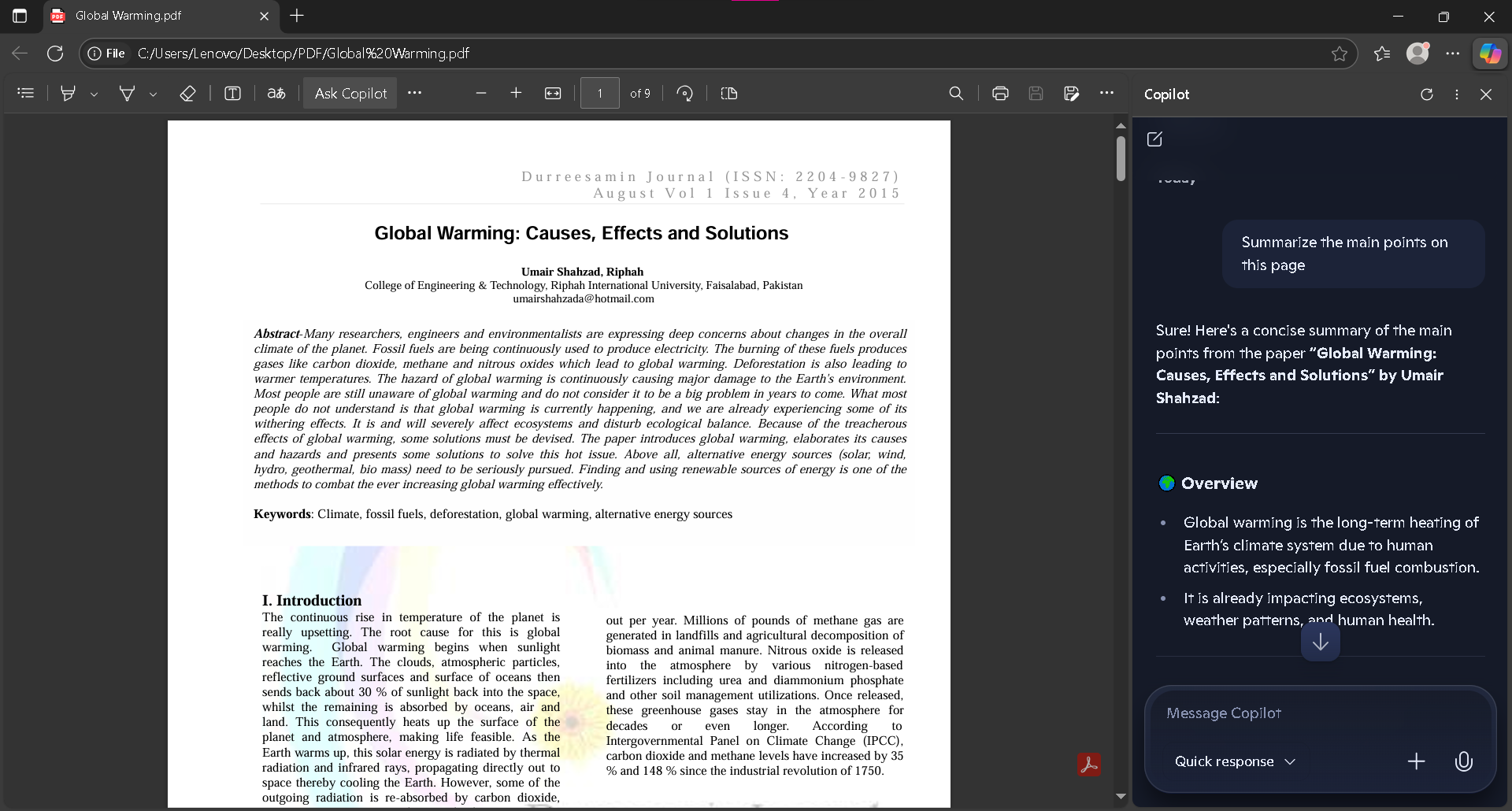1512x811 pixels.
Task: Select the PDF Draw tool
Action: [127, 93]
